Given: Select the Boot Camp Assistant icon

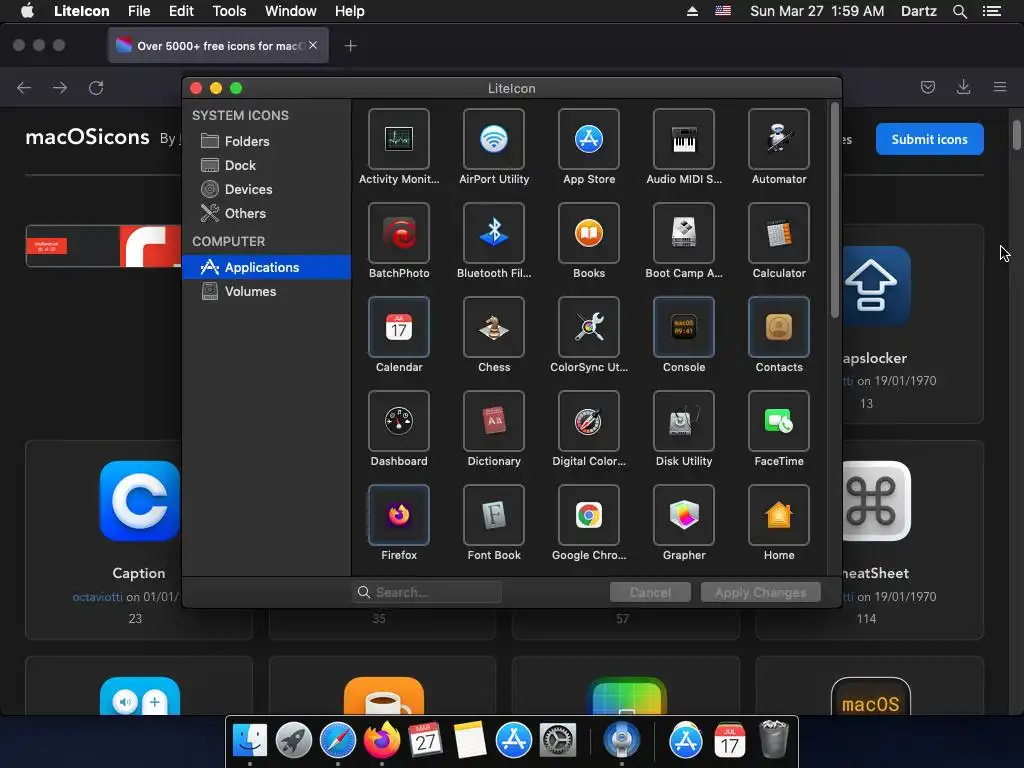Looking at the screenshot, I should click(x=684, y=233).
